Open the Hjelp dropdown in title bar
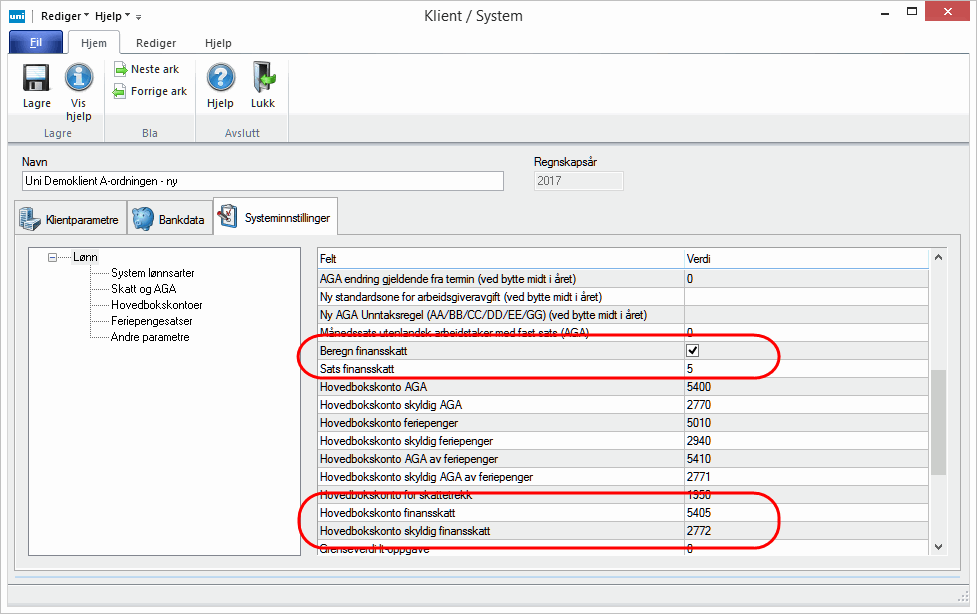The image size is (977, 614). coord(112,16)
